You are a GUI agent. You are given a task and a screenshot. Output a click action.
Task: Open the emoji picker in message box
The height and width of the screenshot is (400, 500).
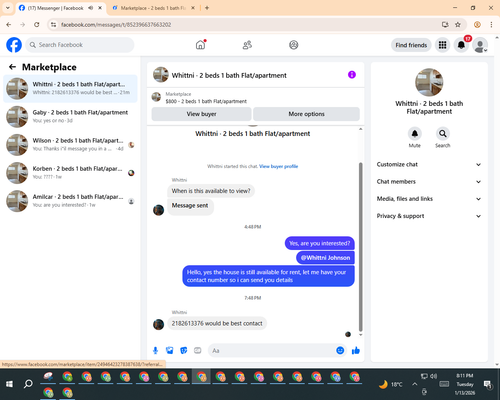340,350
